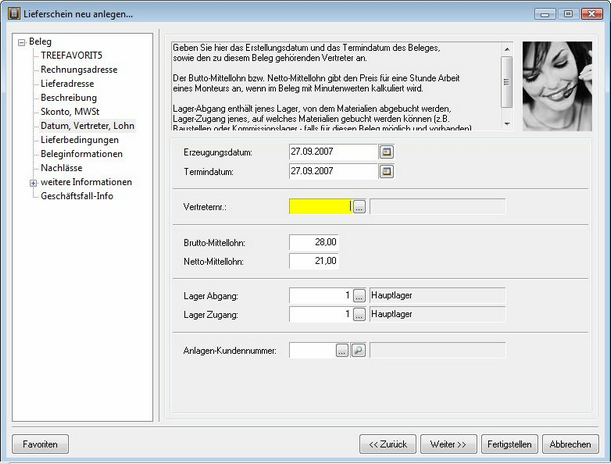Select Rechnungsadresse in the tree
Screen dimensions: 611x464
(x=78, y=70)
